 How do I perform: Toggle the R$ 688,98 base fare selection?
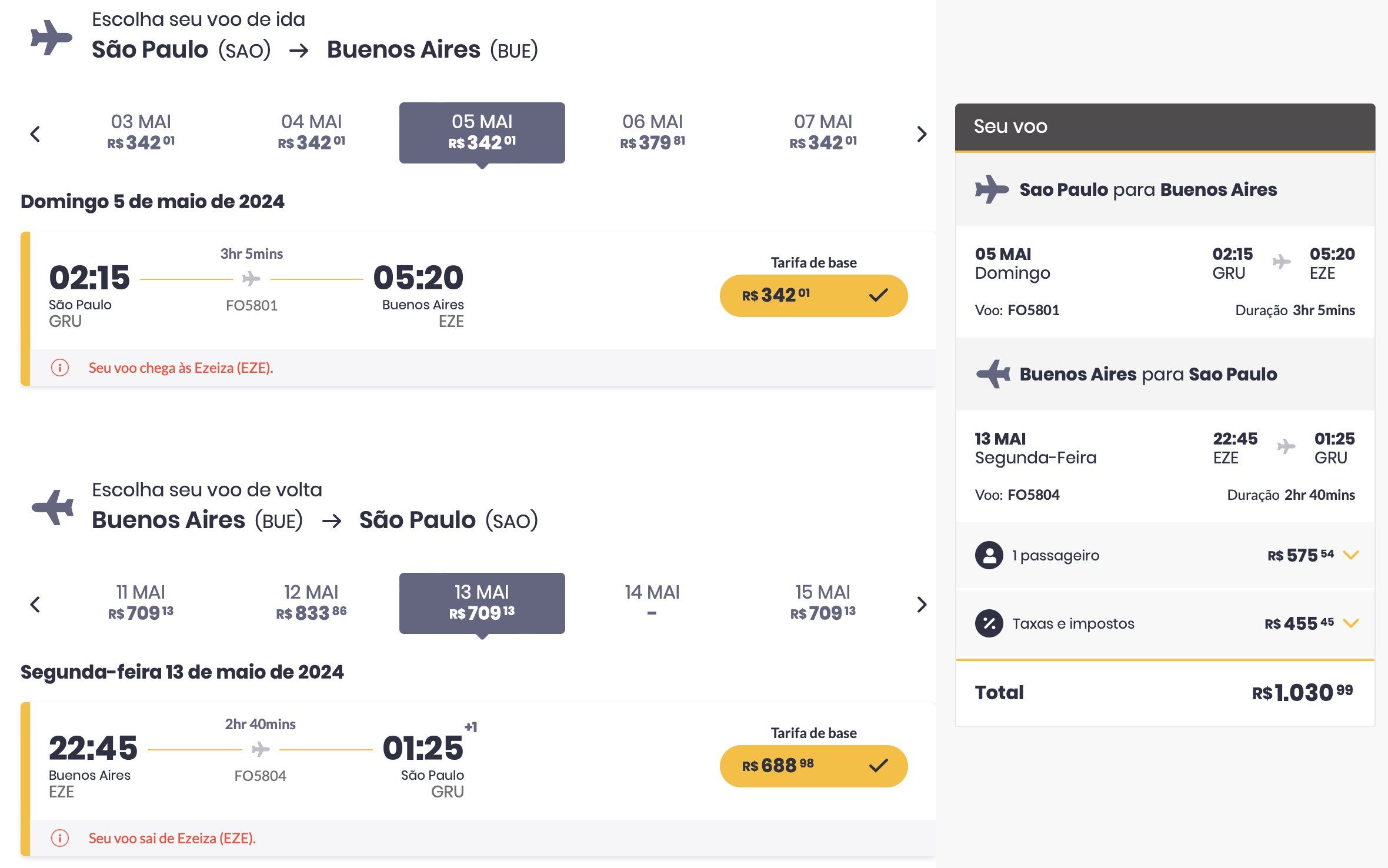pos(813,766)
